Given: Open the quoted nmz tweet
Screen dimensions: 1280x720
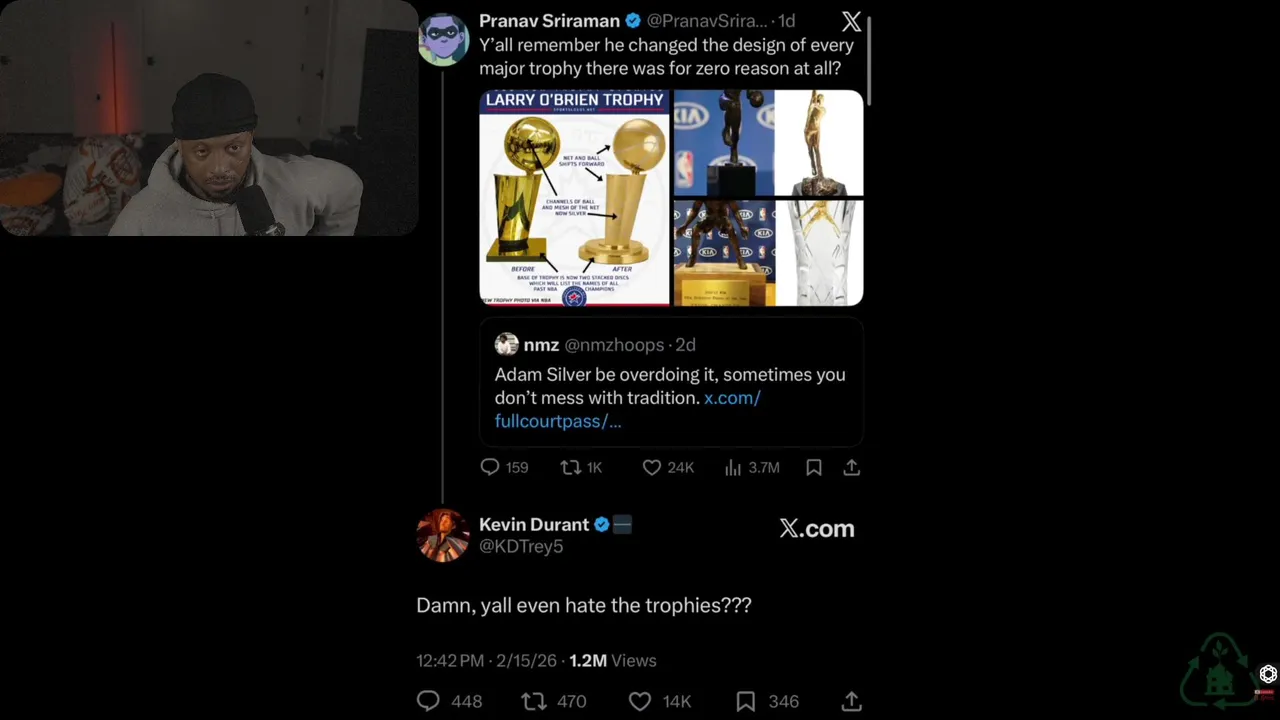Looking at the screenshot, I should pos(671,382).
